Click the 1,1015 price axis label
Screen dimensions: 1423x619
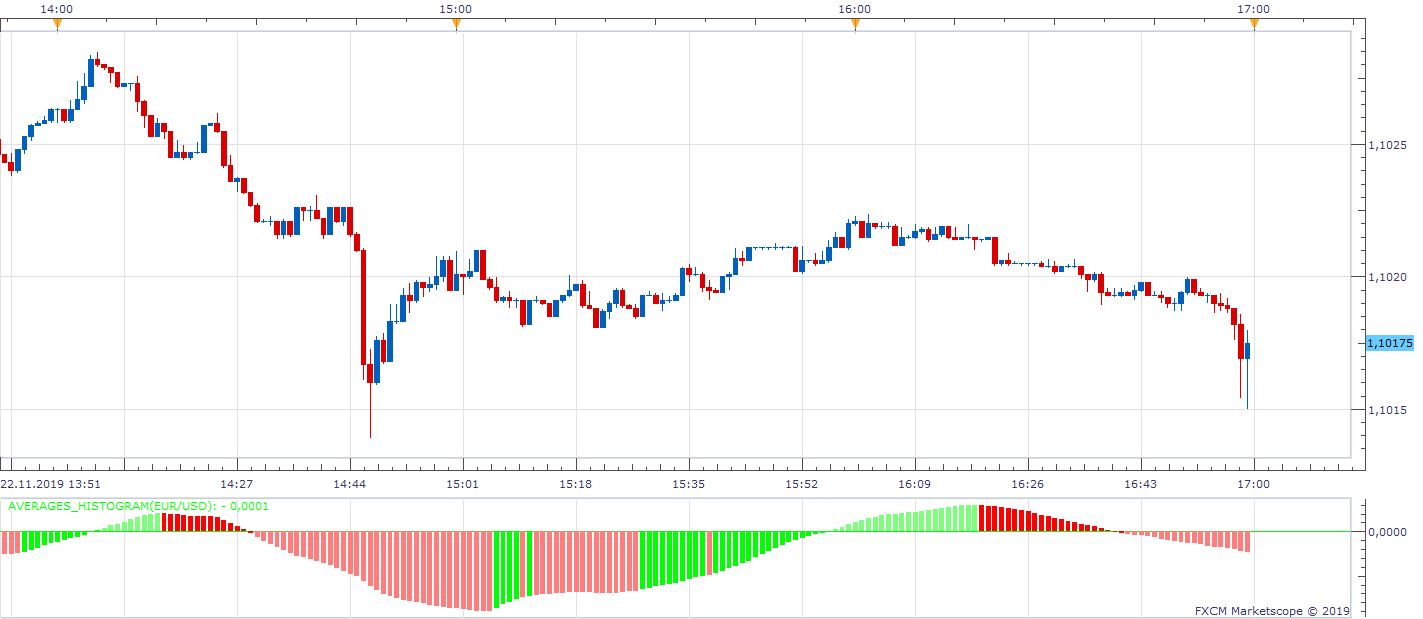(1389, 409)
